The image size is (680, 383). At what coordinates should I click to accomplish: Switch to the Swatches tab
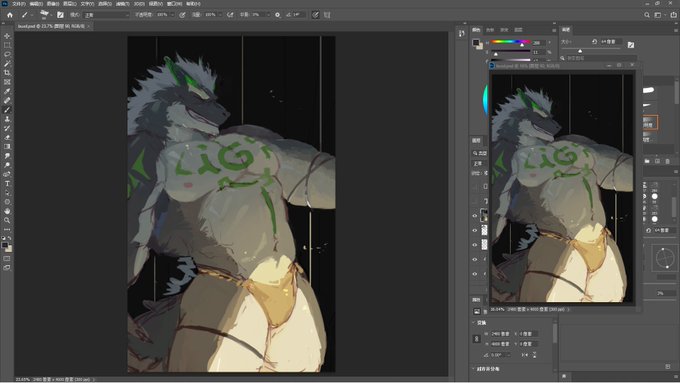tap(490, 30)
